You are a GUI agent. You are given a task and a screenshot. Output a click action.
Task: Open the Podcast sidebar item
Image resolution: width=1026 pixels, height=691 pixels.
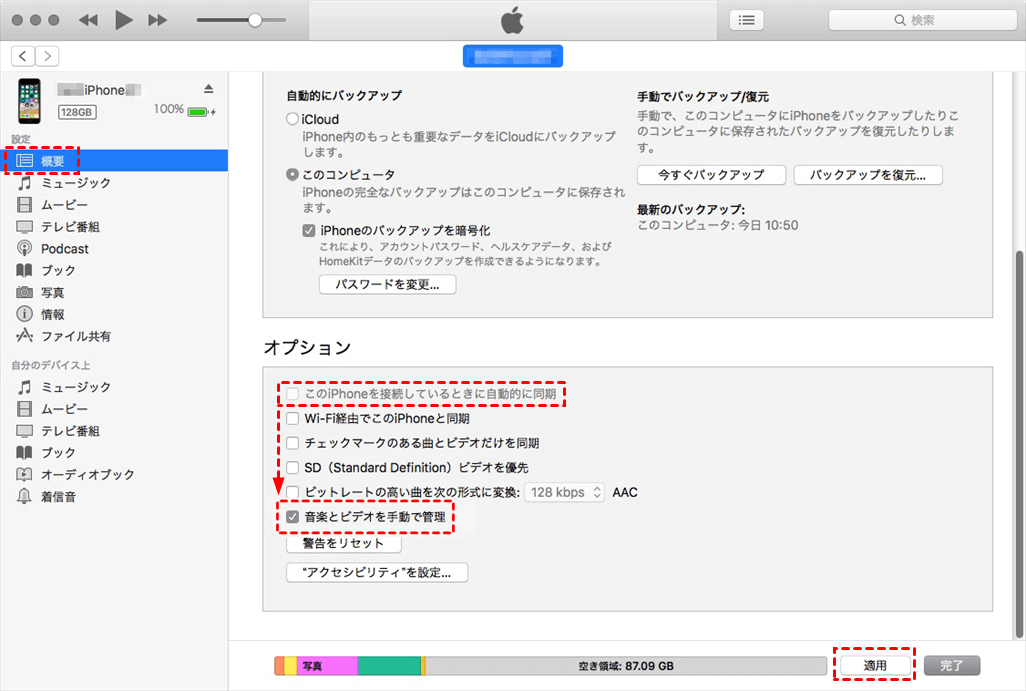pyautogui.click(x=64, y=249)
